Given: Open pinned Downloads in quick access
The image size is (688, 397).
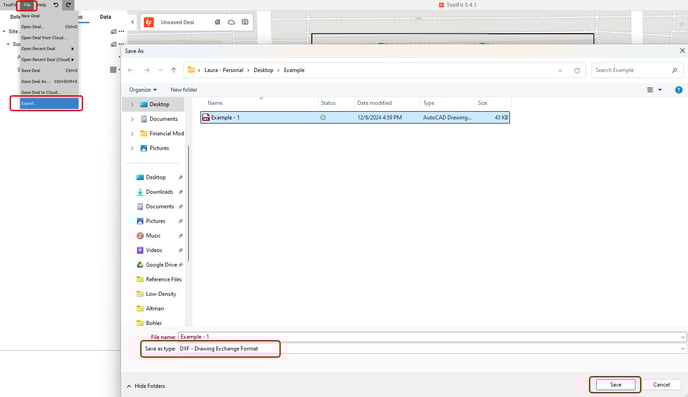Looking at the screenshot, I should click(159, 192).
